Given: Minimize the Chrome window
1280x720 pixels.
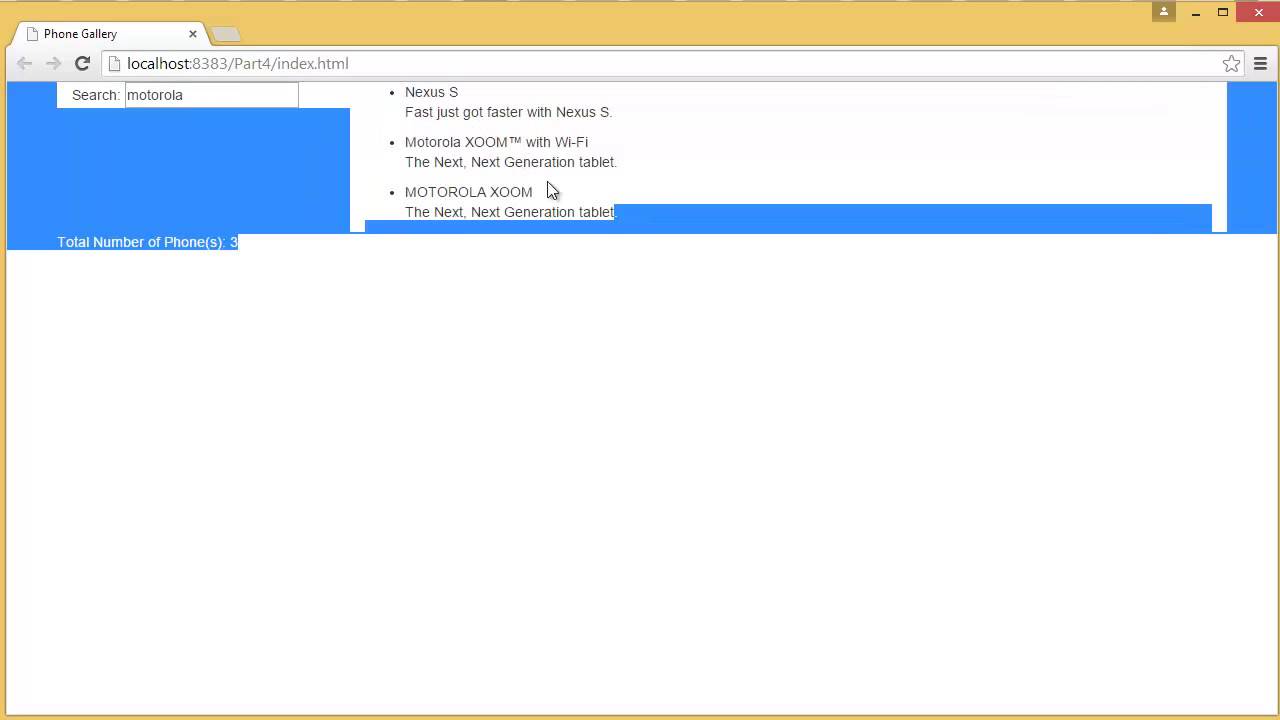Looking at the screenshot, I should 1196,12.
